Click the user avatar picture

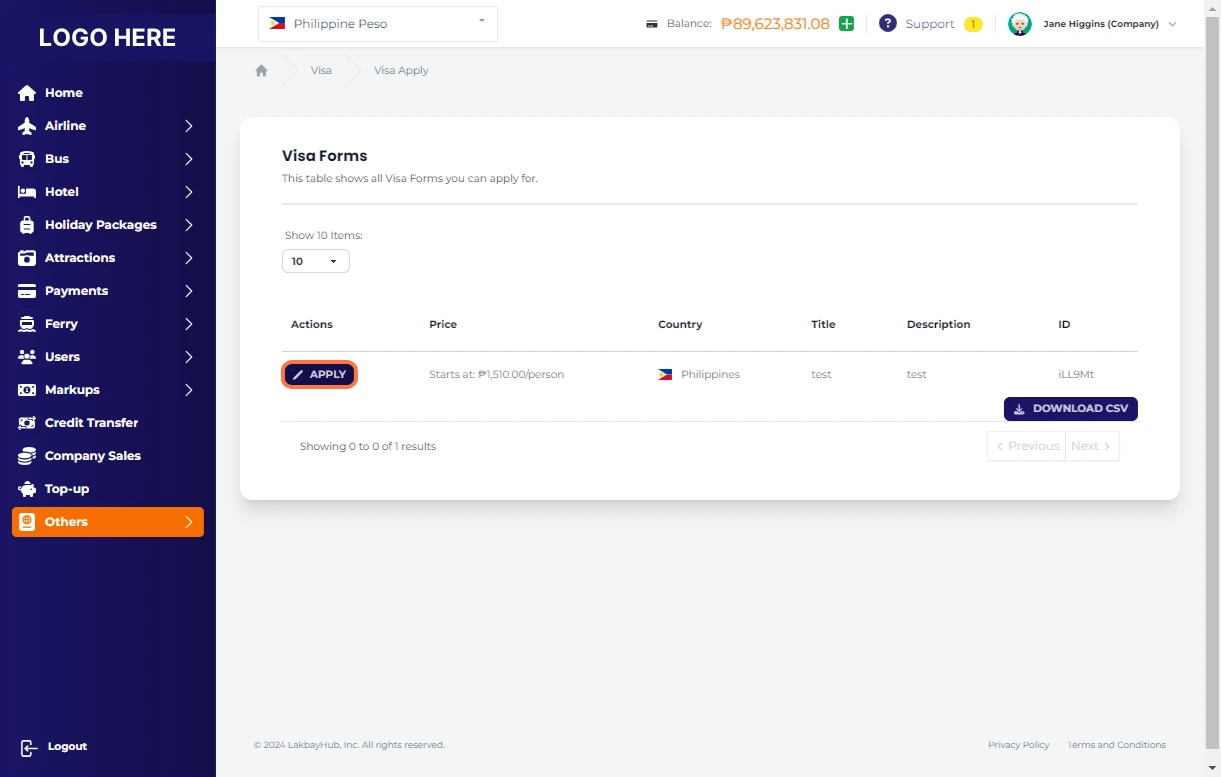(x=1019, y=24)
